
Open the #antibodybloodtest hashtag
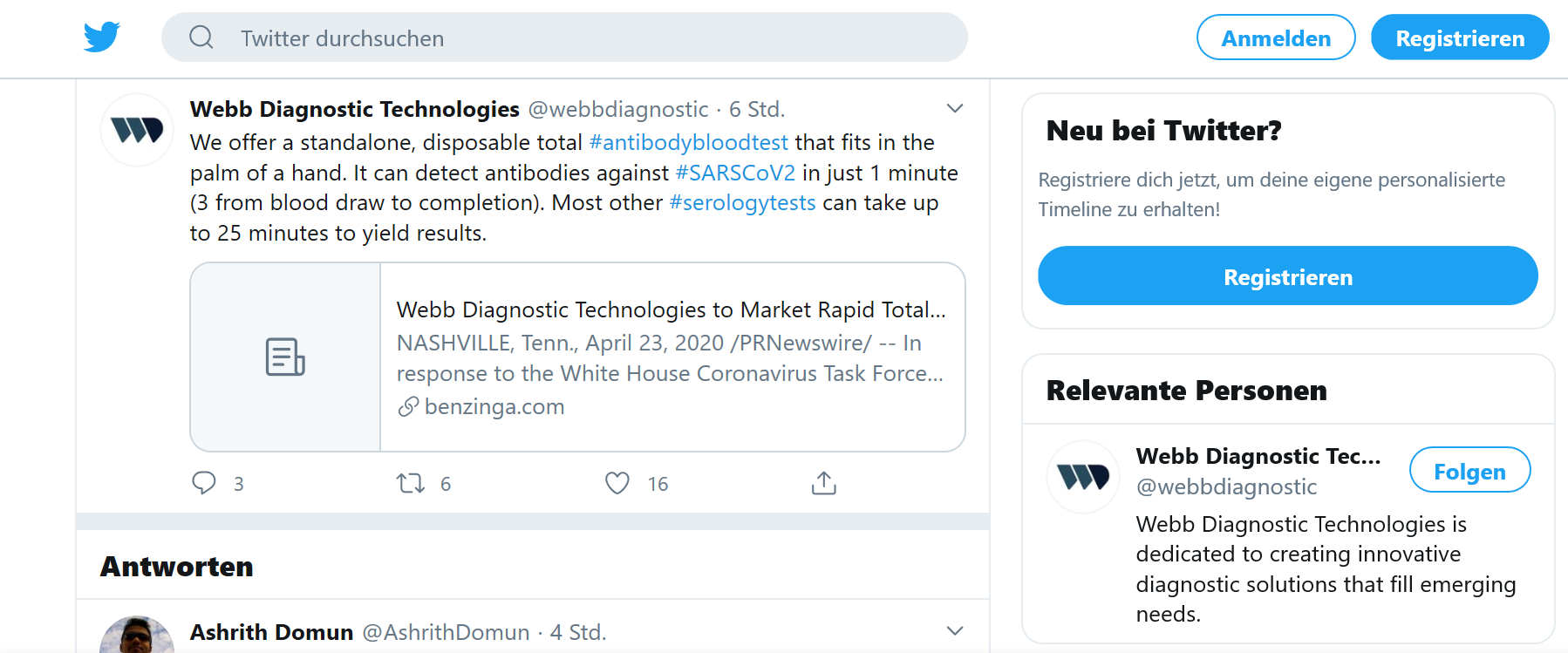pos(689,142)
